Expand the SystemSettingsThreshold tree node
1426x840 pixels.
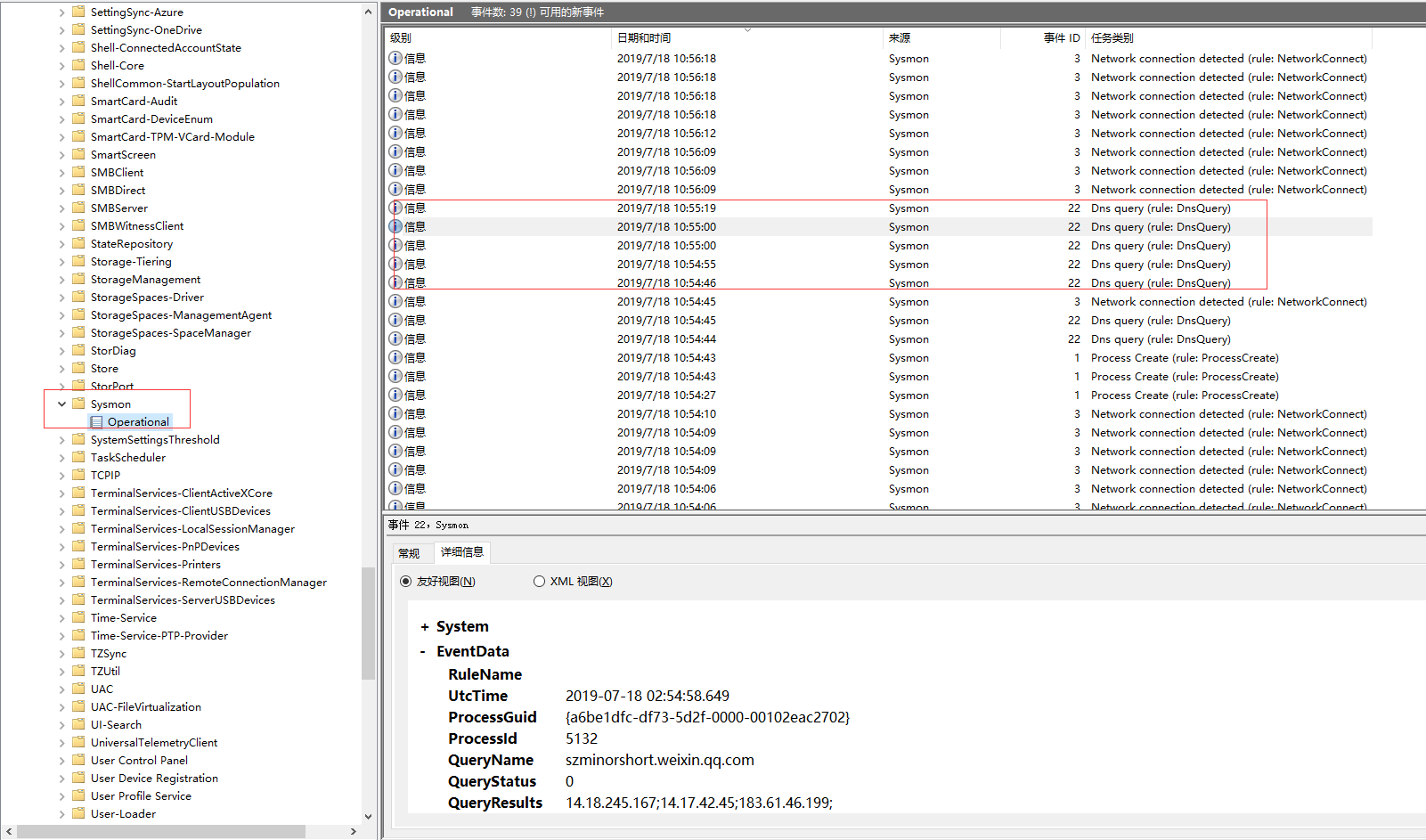pyautogui.click(x=61, y=439)
